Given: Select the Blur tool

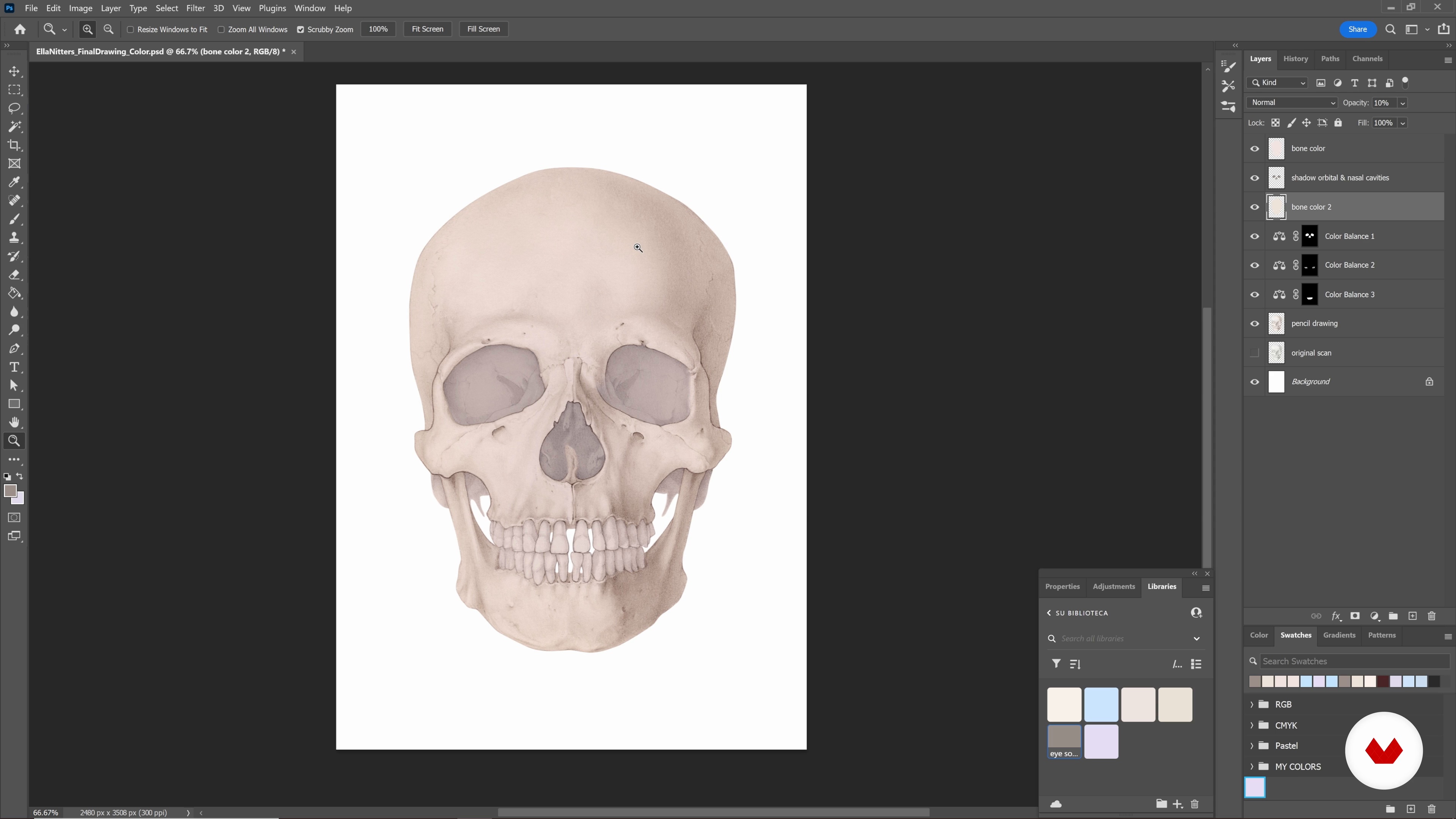Looking at the screenshot, I should pyautogui.click(x=14, y=311).
